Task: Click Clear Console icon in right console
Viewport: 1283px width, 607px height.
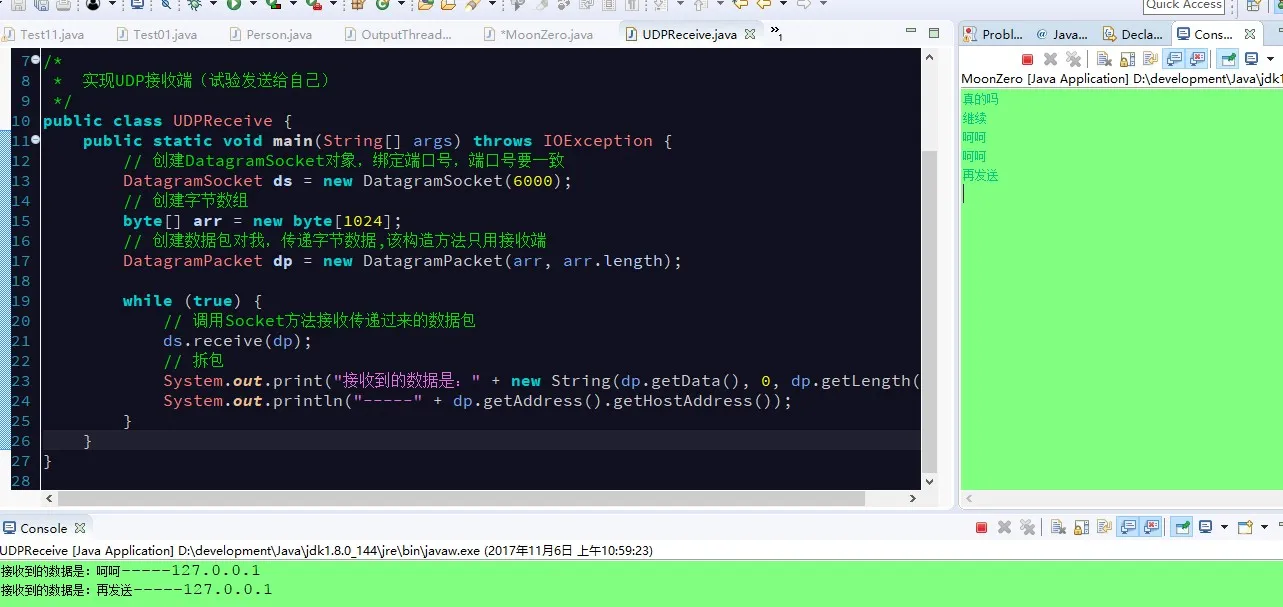Action: (x=1104, y=60)
